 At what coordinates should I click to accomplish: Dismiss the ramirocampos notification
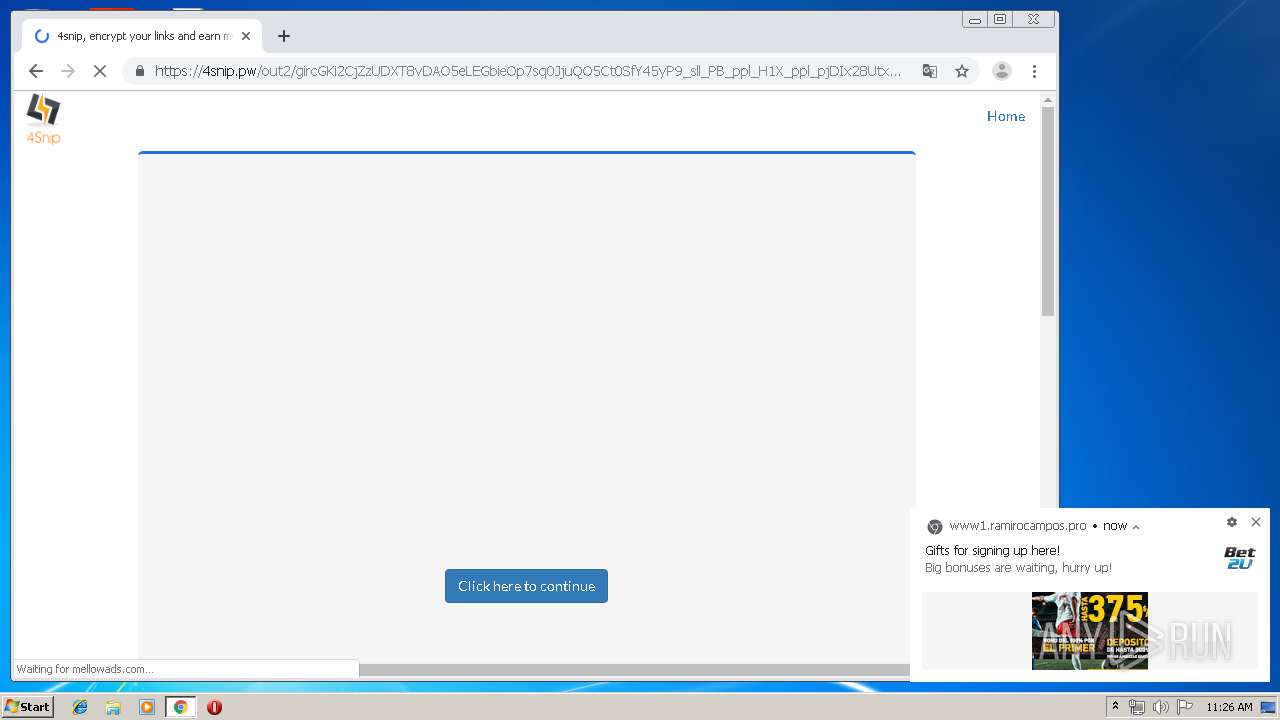pos(1256,522)
